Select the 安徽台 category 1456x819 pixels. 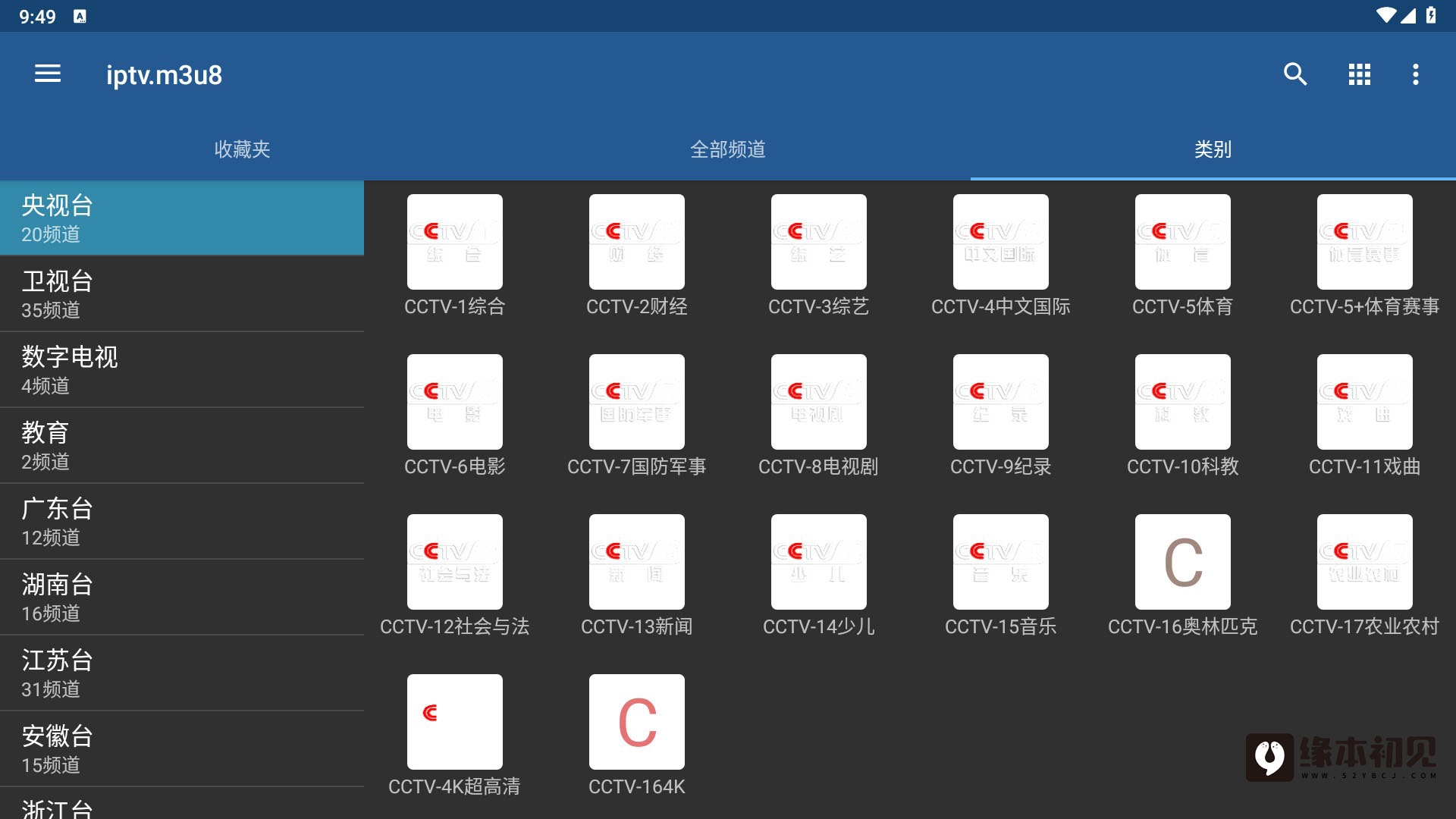point(182,748)
